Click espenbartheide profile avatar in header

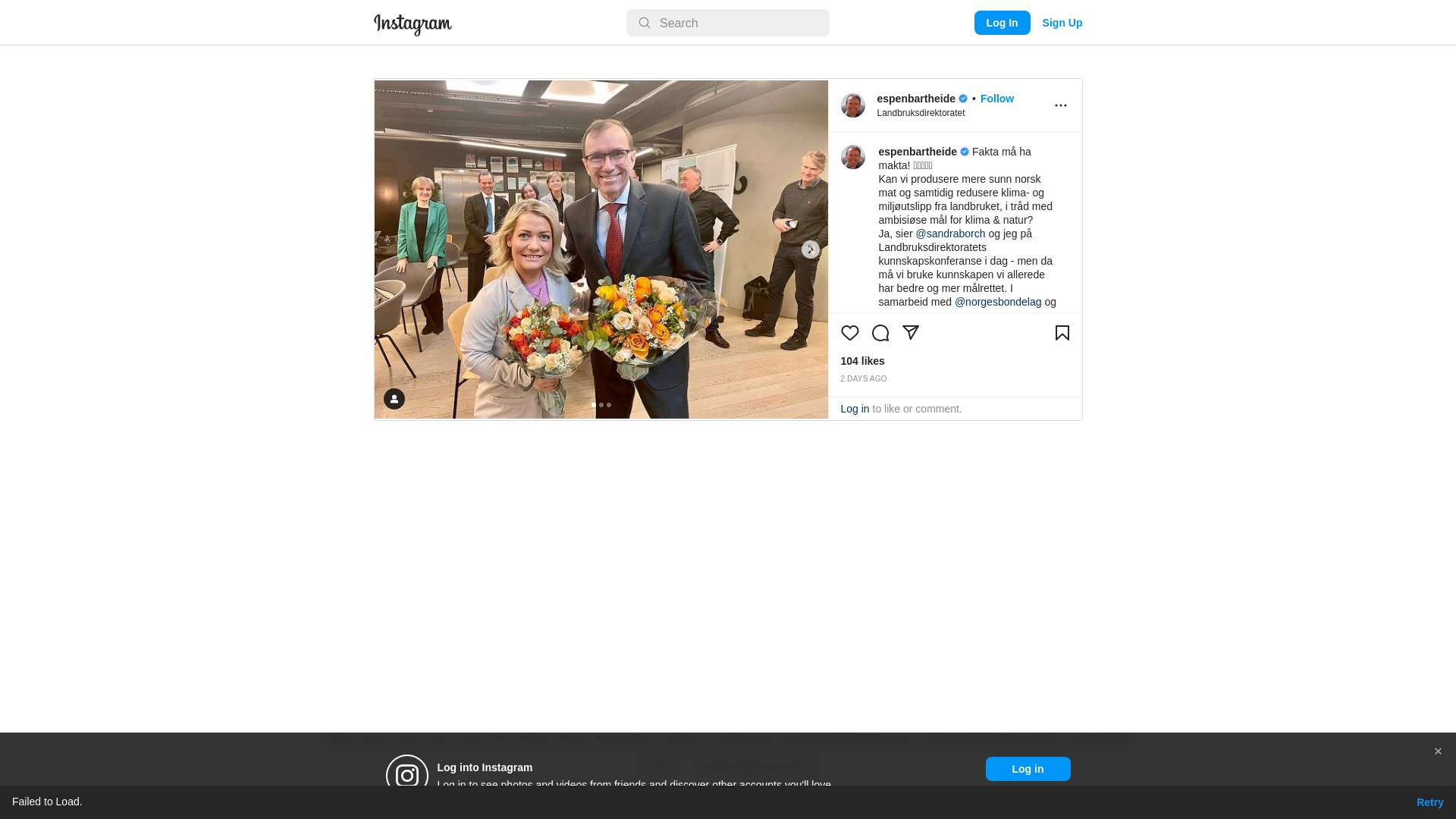pos(852,105)
